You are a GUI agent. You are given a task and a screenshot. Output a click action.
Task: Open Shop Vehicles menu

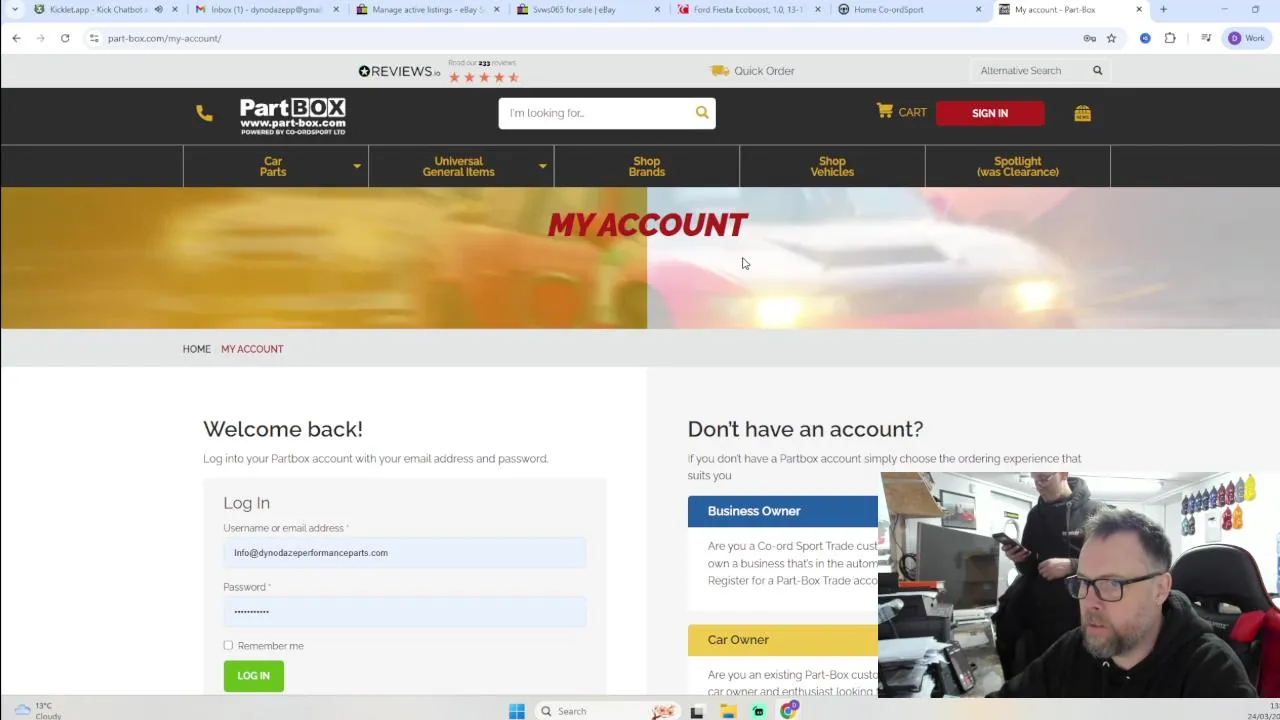pyautogui.click(x=832, y=166)
